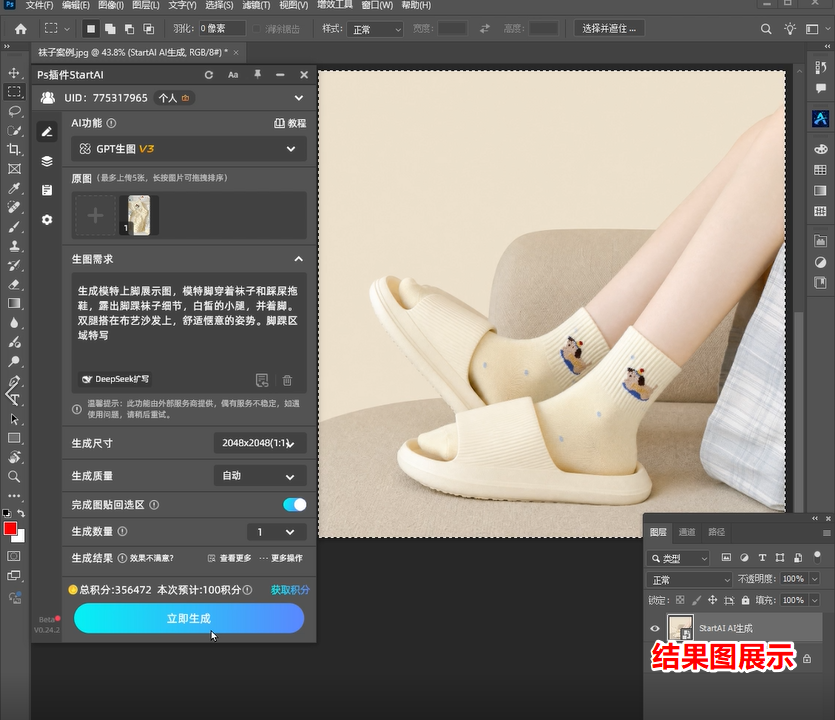Open the 生成质量 自动 dropdown
The height and width of the screenshot is (720, 835).
click(260, 476)
